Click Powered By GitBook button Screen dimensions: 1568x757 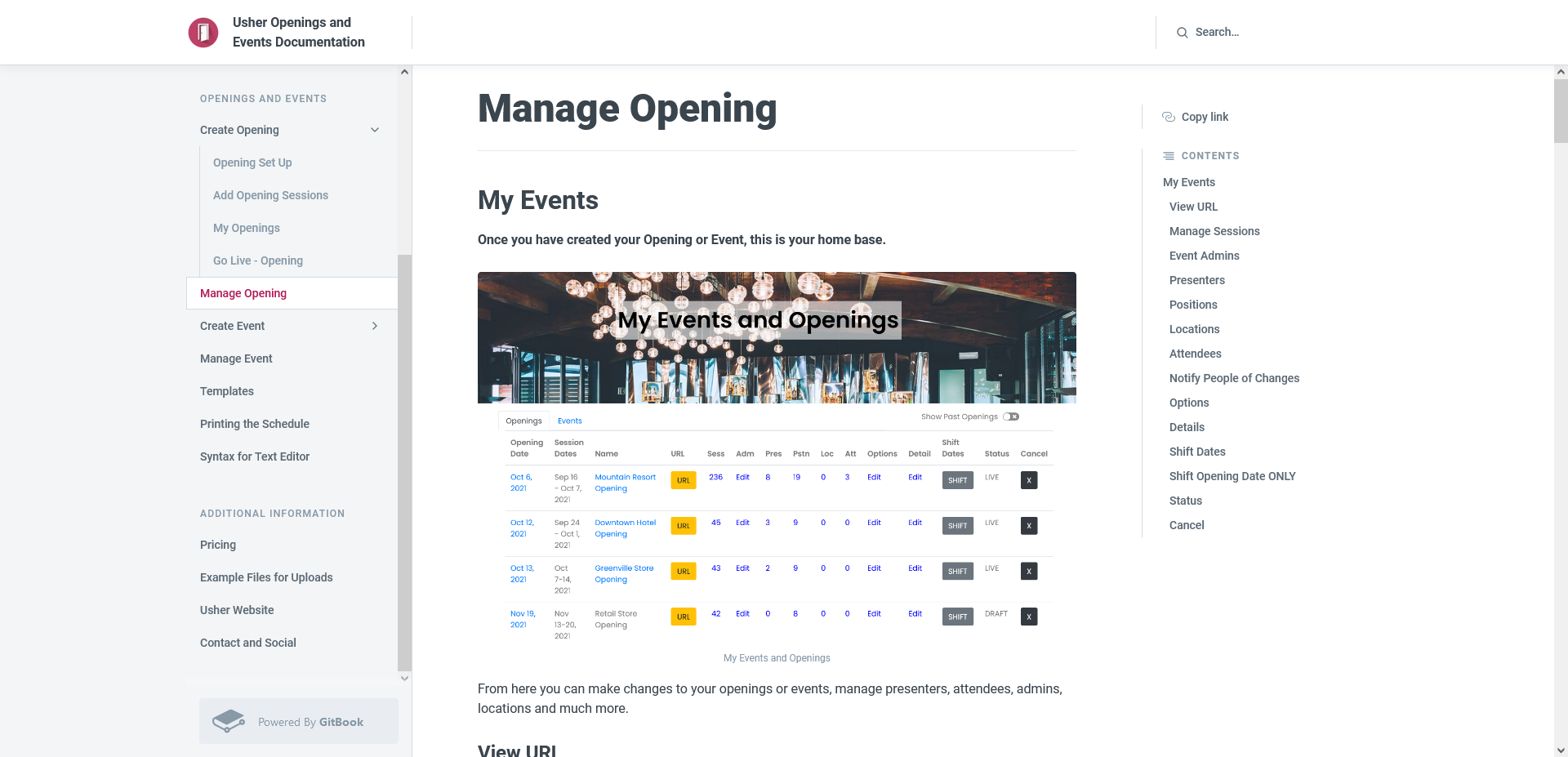pyautogui.click(x=299, y=721)
